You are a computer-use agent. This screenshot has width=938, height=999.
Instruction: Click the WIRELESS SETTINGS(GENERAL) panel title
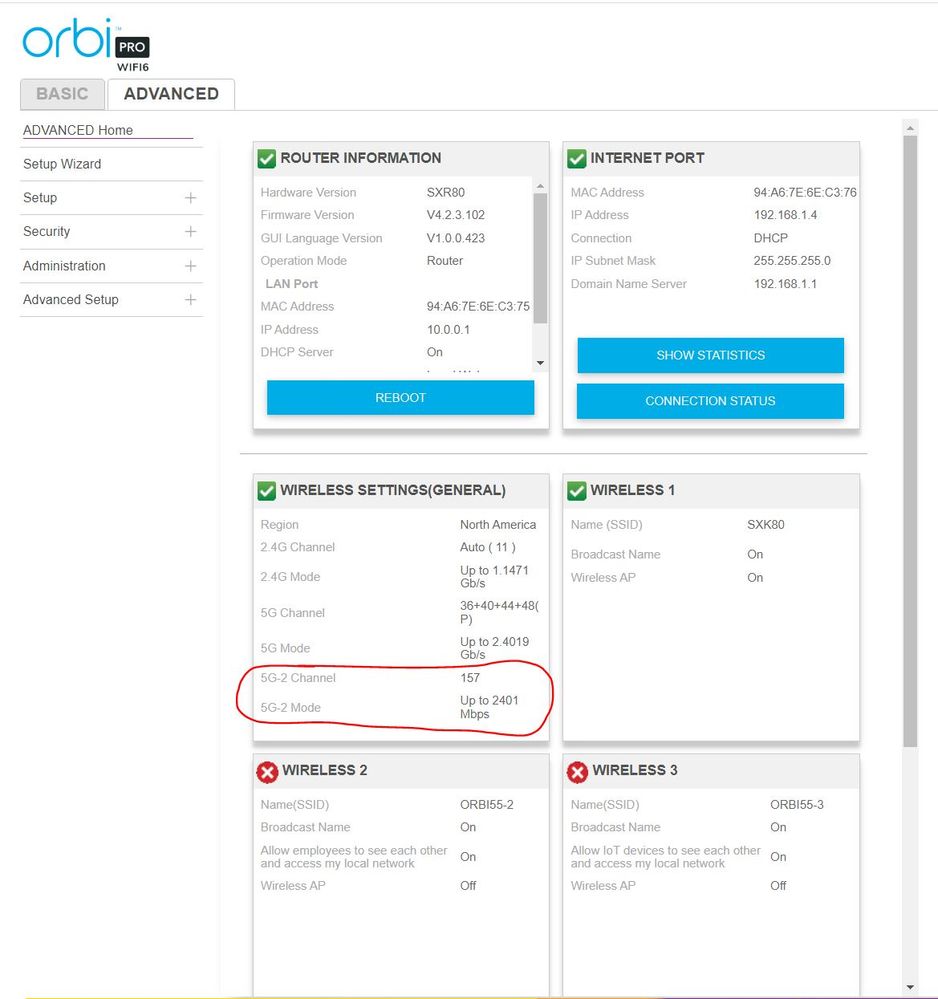[x=393, y=490]
